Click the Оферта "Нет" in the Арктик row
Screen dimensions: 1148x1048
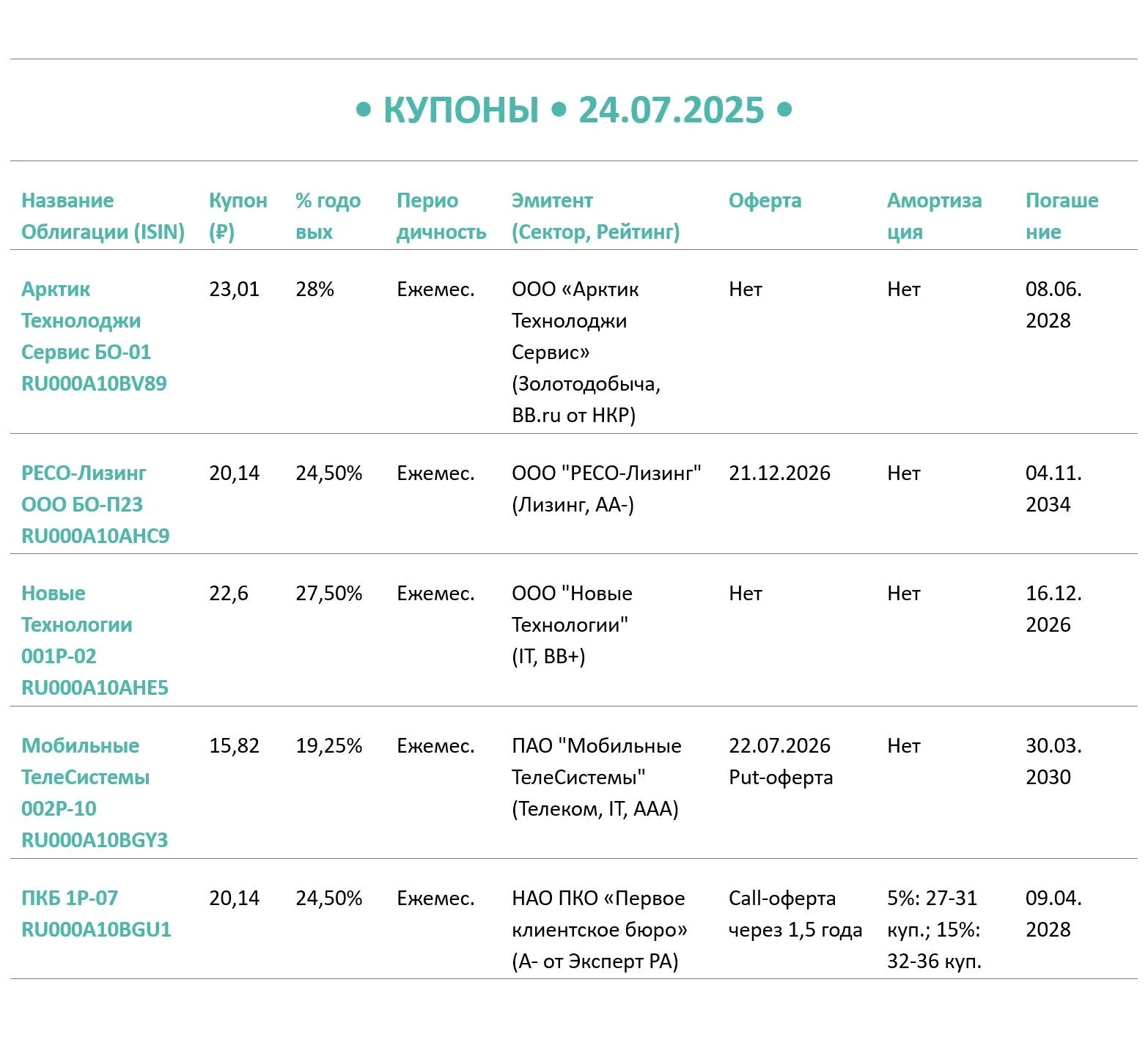pyautogui.click(x=745, y=289)
